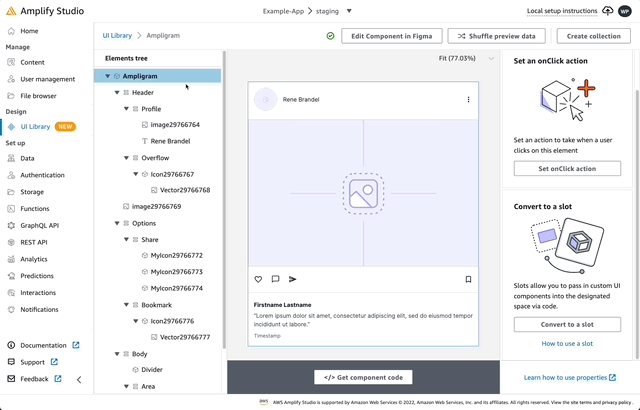The width and height of the screenshot is (640, 410).
Task: Click the GraphQL API icon
Action: tap(11, 225)
